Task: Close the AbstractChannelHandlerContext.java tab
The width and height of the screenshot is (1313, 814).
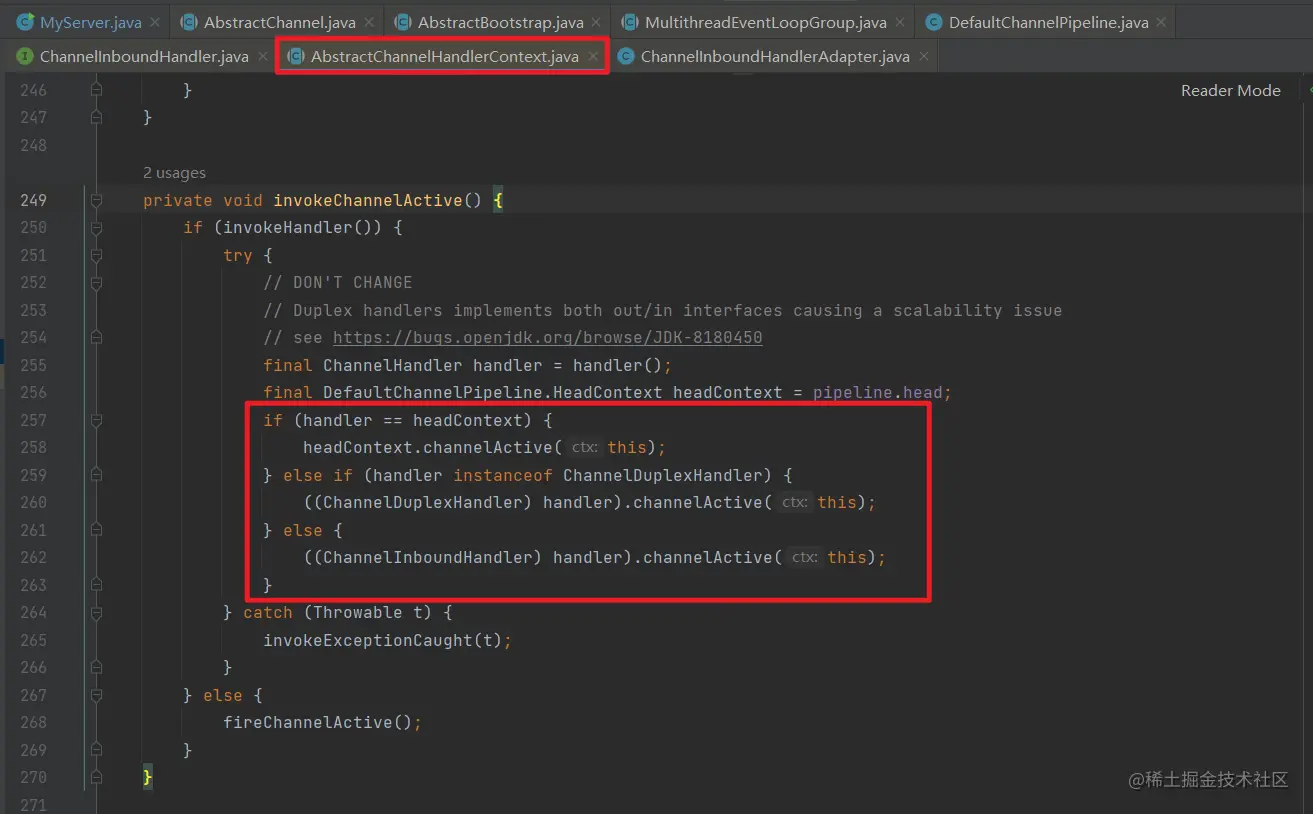Action: click(593, 57)
